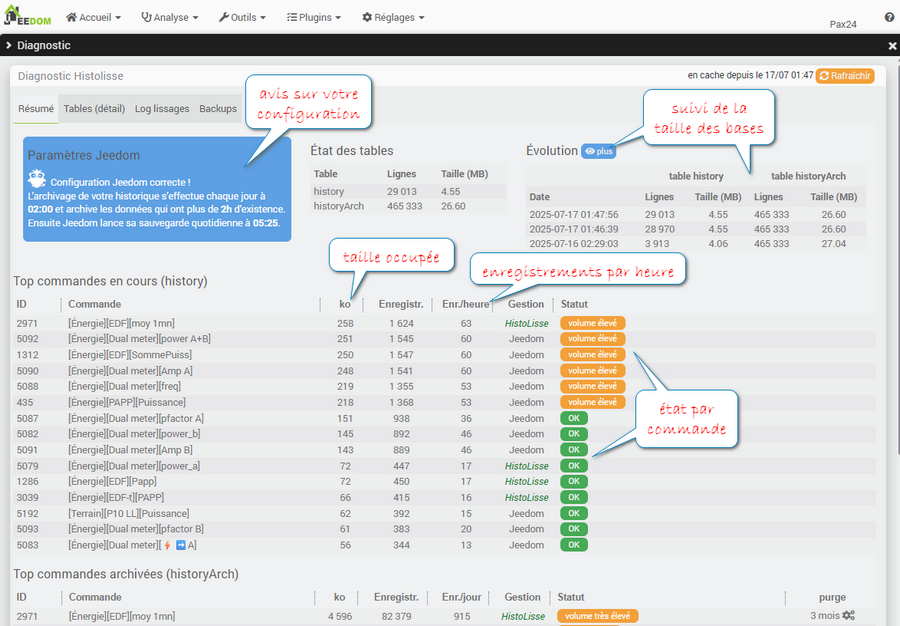Image resolution: width=900 pixels, height=626 pixels.
Task: Click OK badge for Terrain P10 LL row
Action: (x=574, y=514)
